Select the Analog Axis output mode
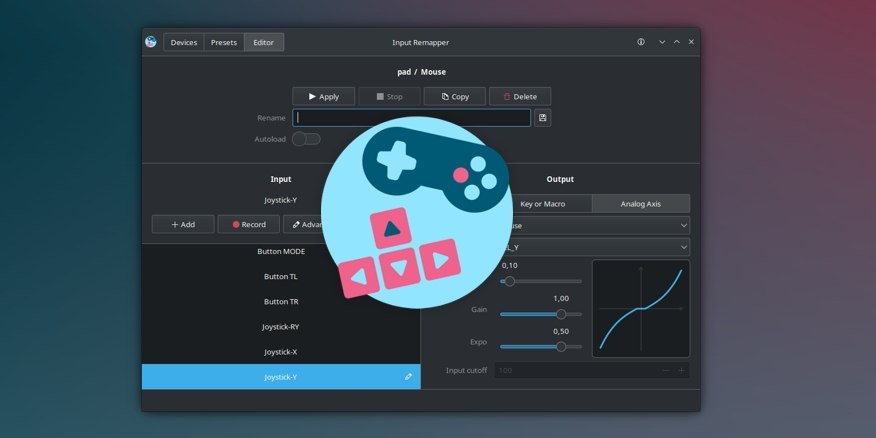The image size is (876, 438). pyautogui.click(x=640, y=203)
